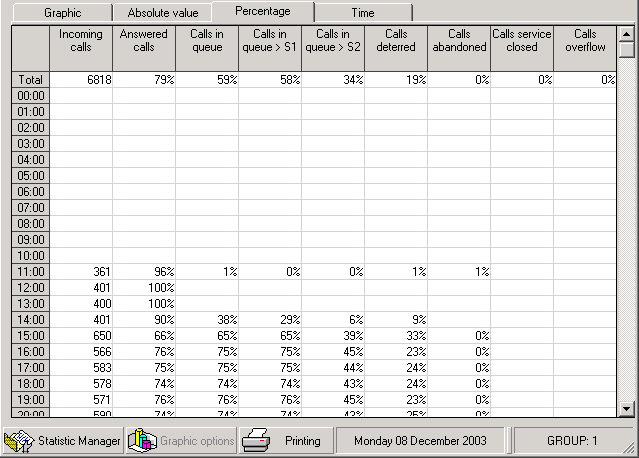Click the 11:00 answered calls 96% cell
639x458 pixels.
(144, 271)
